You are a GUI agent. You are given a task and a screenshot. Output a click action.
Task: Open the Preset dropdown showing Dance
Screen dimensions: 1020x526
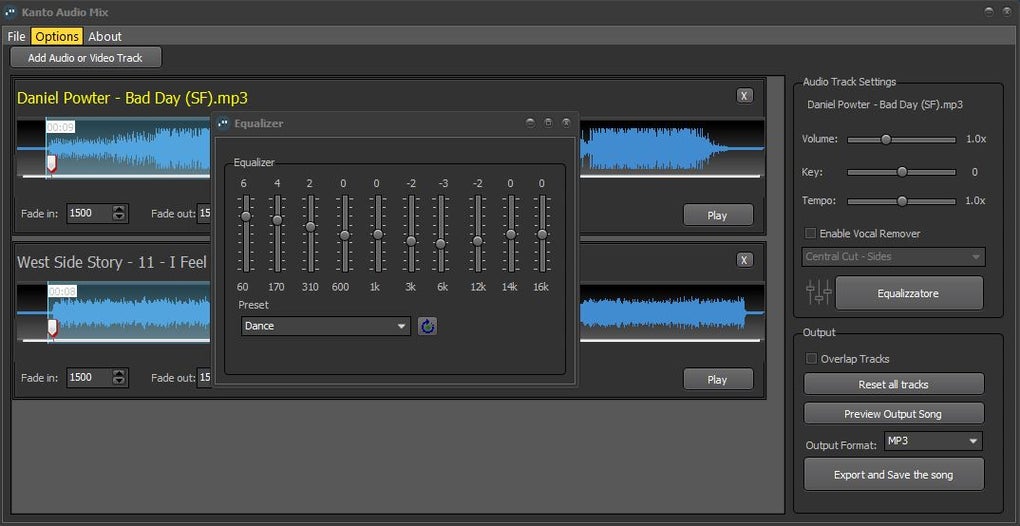click(325, 326)
